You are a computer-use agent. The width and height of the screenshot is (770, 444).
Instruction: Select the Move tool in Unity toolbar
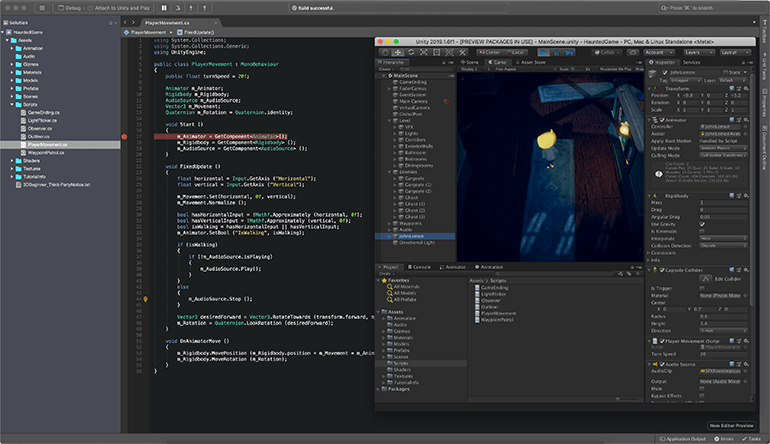[x=399, y=51]
